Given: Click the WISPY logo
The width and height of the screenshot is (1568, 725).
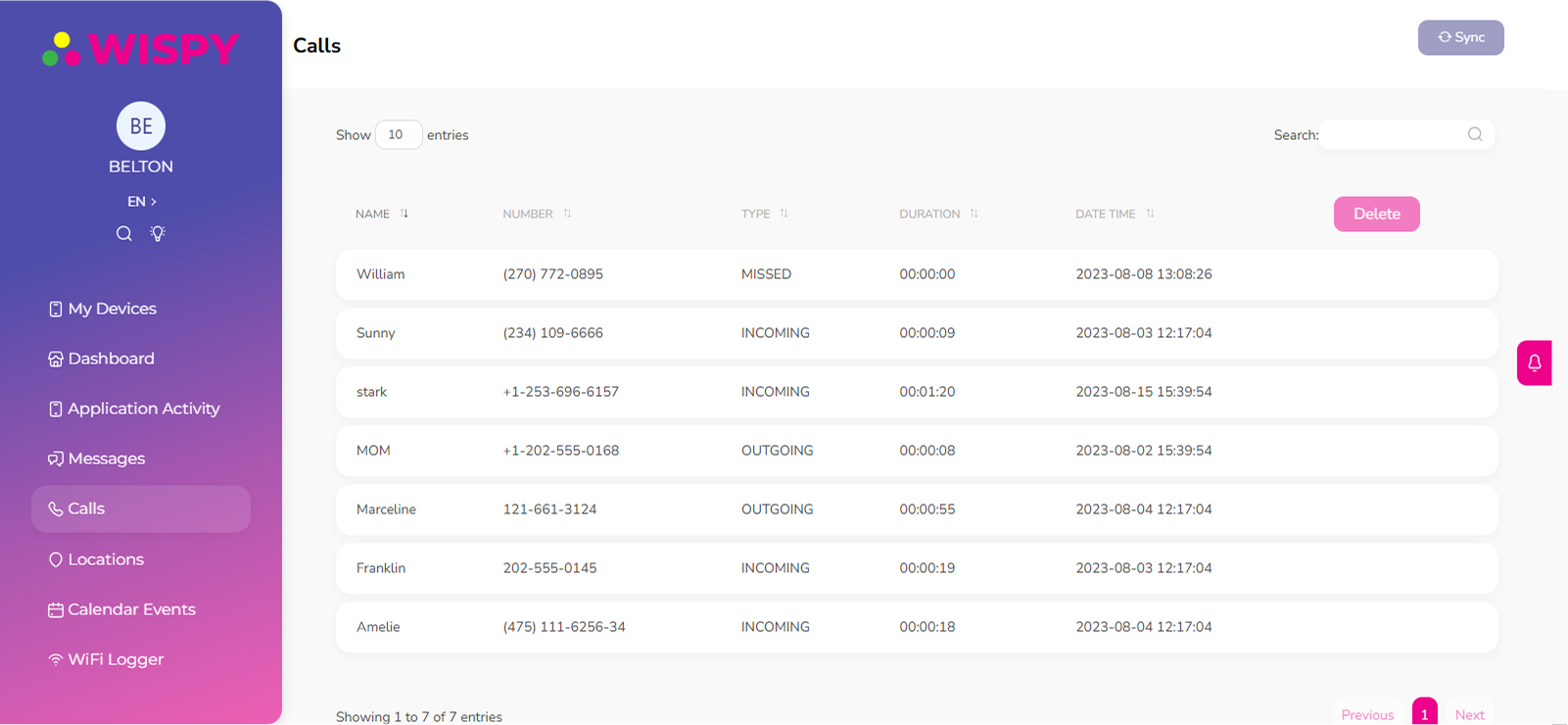Looking at the screenshot, I should [141, 48].
